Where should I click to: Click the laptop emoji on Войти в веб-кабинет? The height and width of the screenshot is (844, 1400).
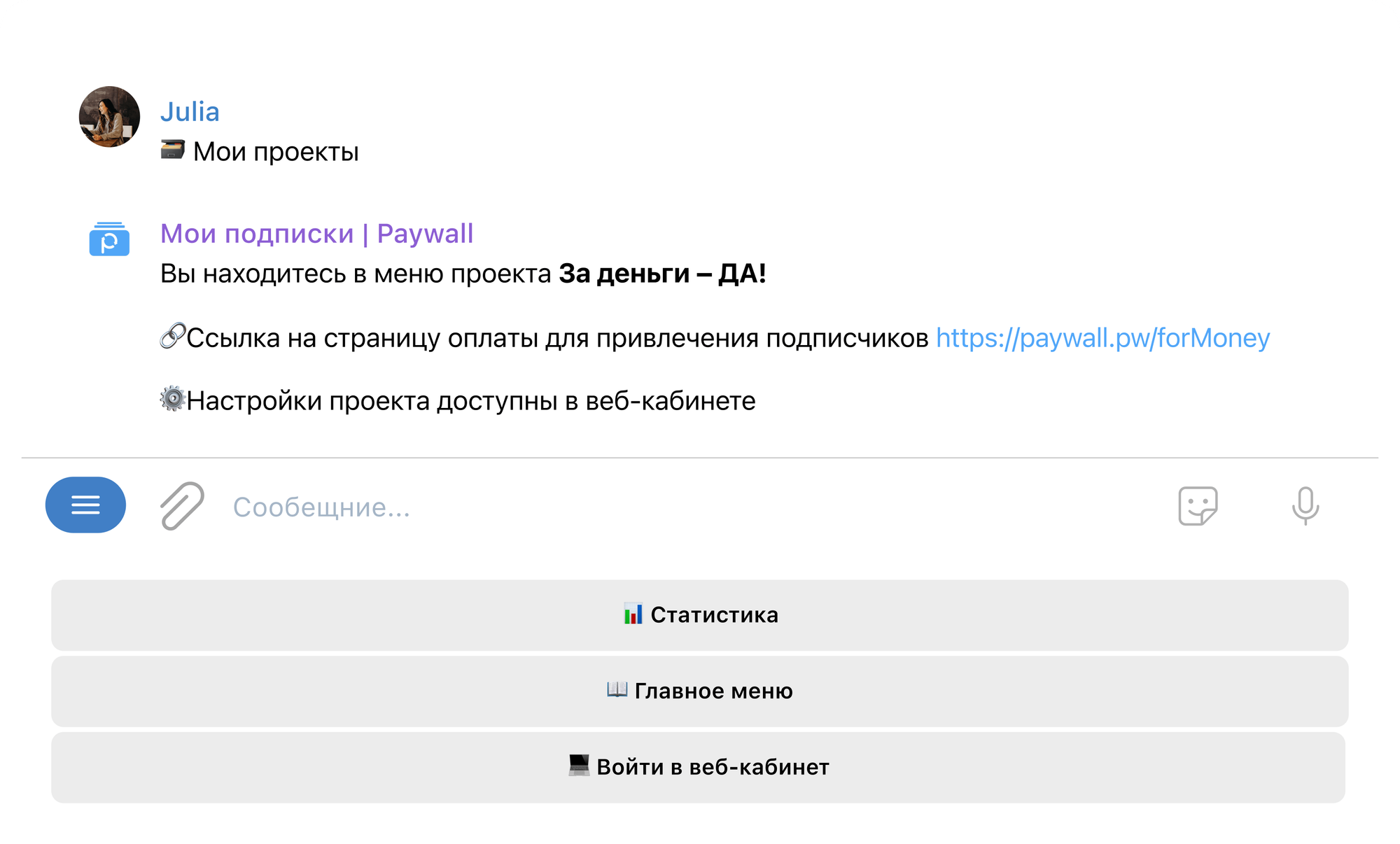(x=579, y=766)
